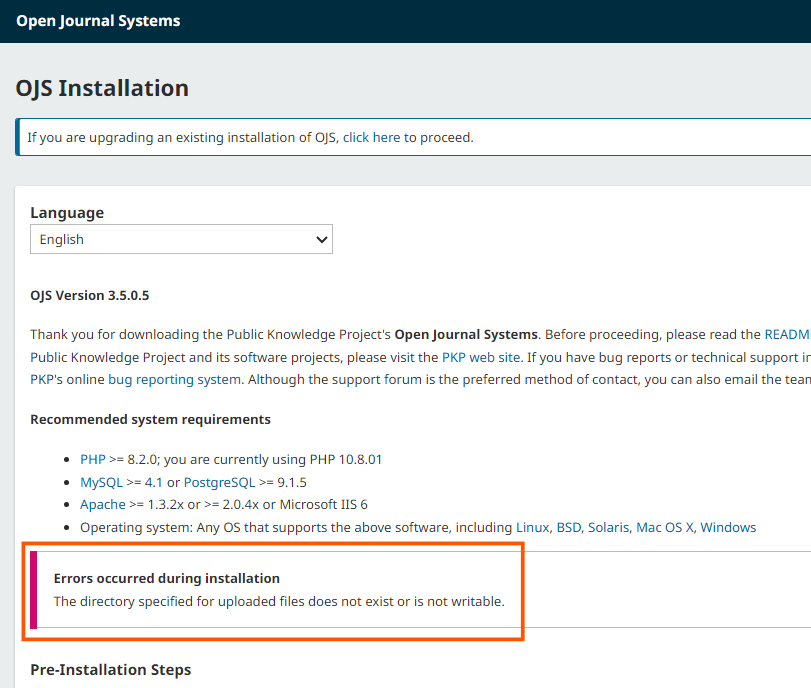Open the Linux operating system link
811x688 pixels.
pos(532,527)
